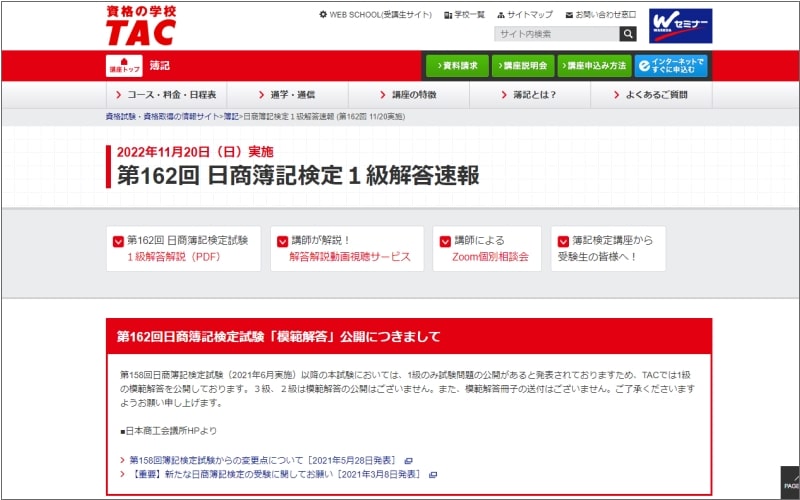Open 簿記検定講座から受験生の皆様へ card
The image size is (800, 500).
click(x=608, y=249)
